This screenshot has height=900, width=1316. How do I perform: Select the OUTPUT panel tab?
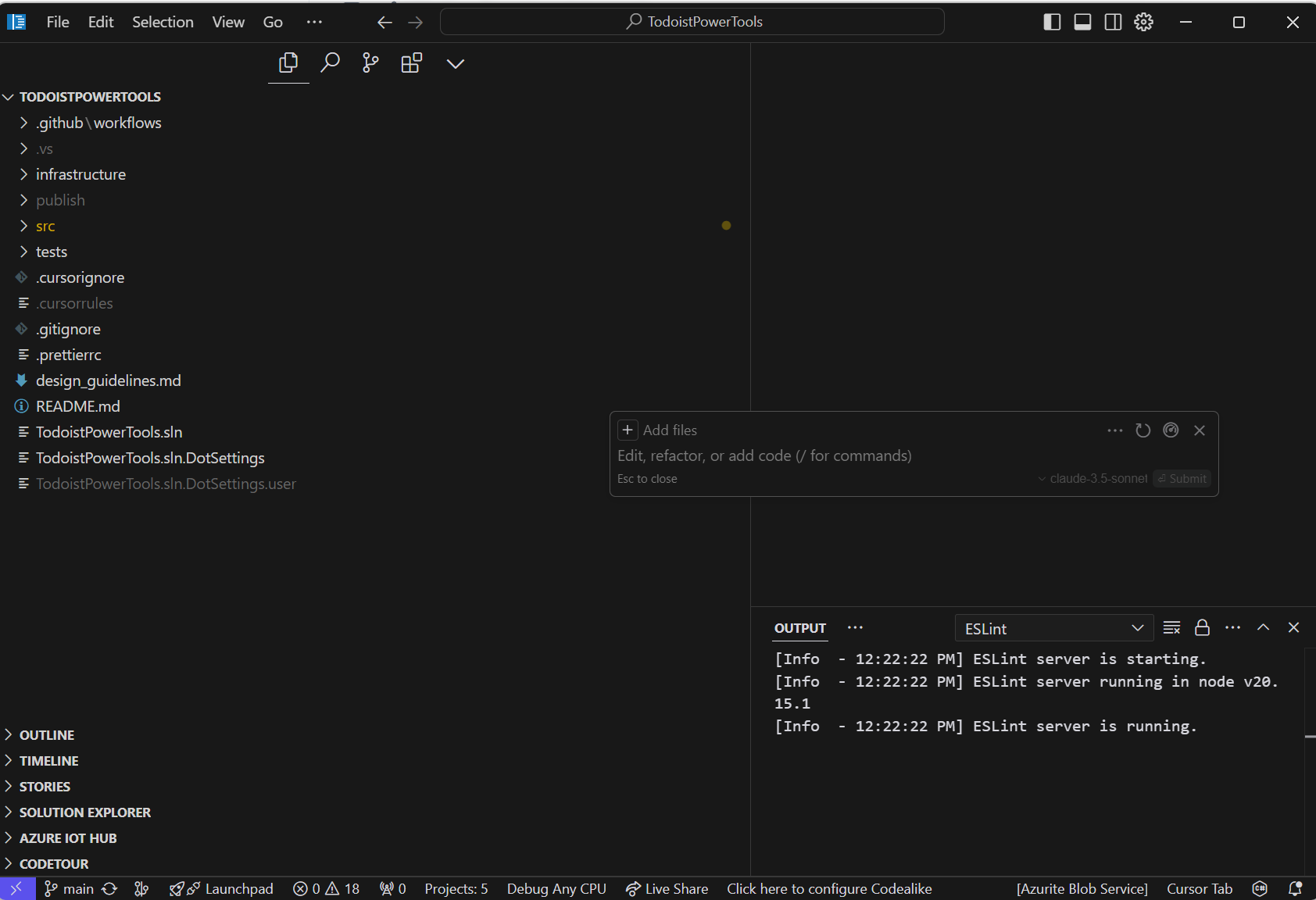point(799,628)
